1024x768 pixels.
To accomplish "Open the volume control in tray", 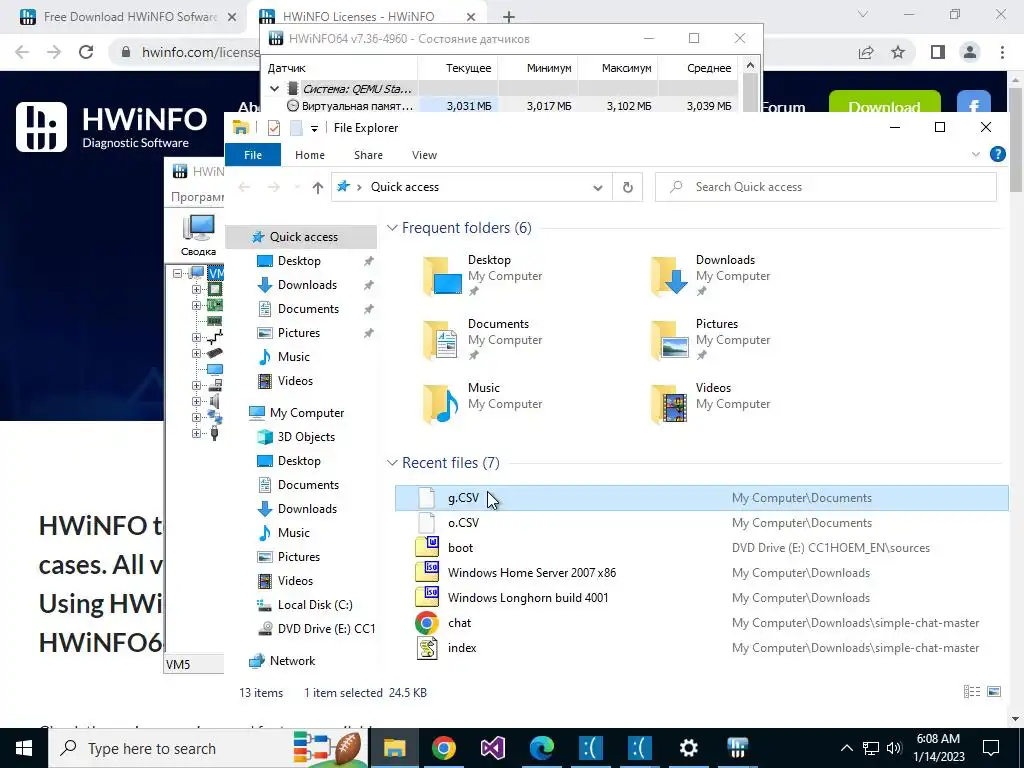I will [x=894, y=748].
